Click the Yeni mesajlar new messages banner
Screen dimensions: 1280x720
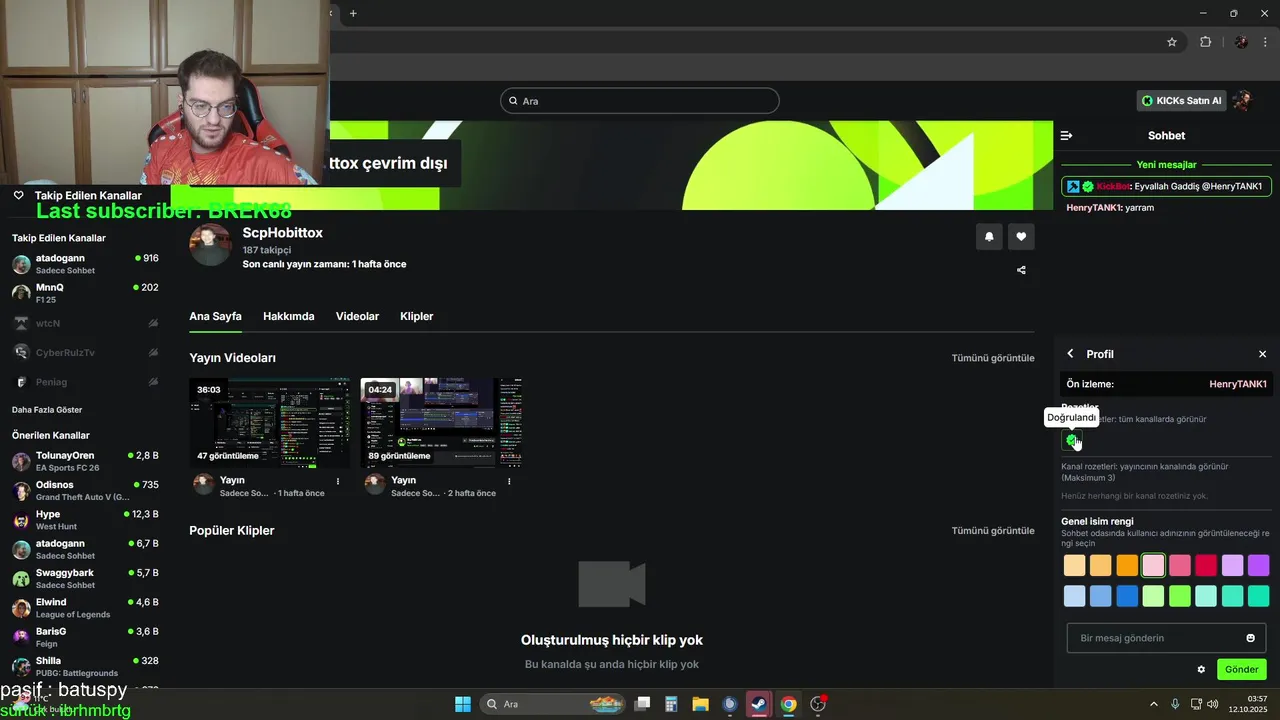tap(1166, 165)
